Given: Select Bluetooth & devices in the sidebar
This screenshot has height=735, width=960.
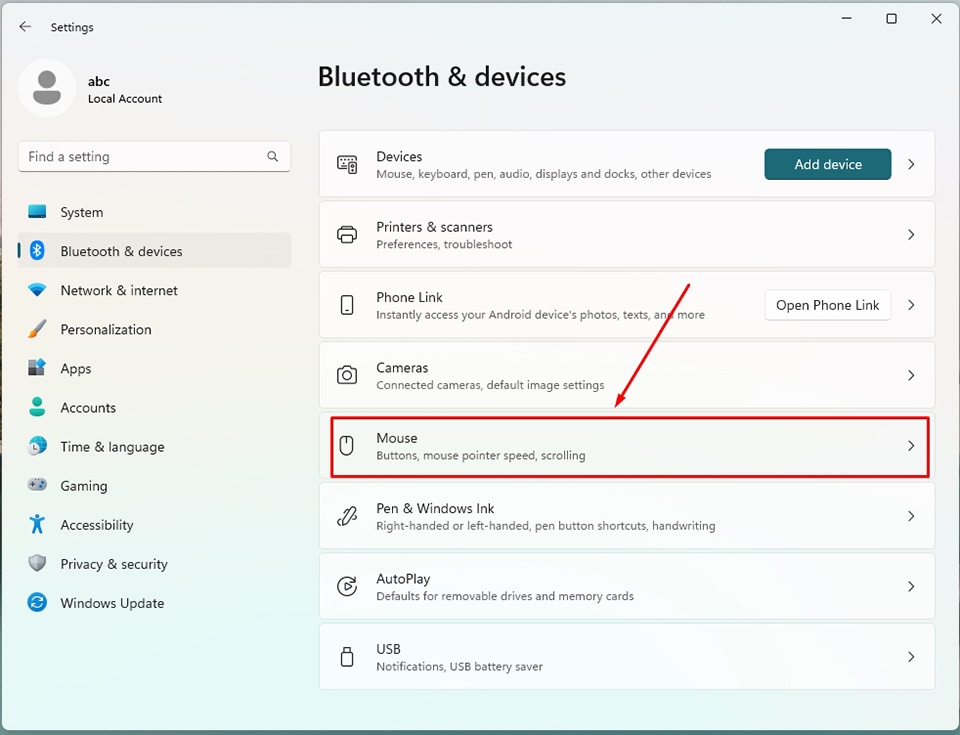Looking at the screenshot, I should pyautogui.click(x=154, y=251).
